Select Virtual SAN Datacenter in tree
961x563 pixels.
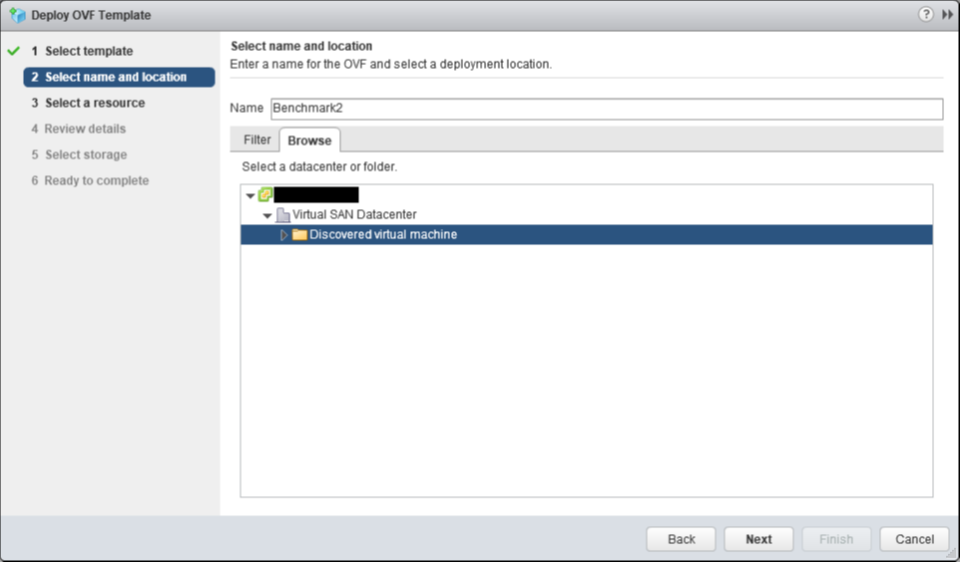point(354,215)
